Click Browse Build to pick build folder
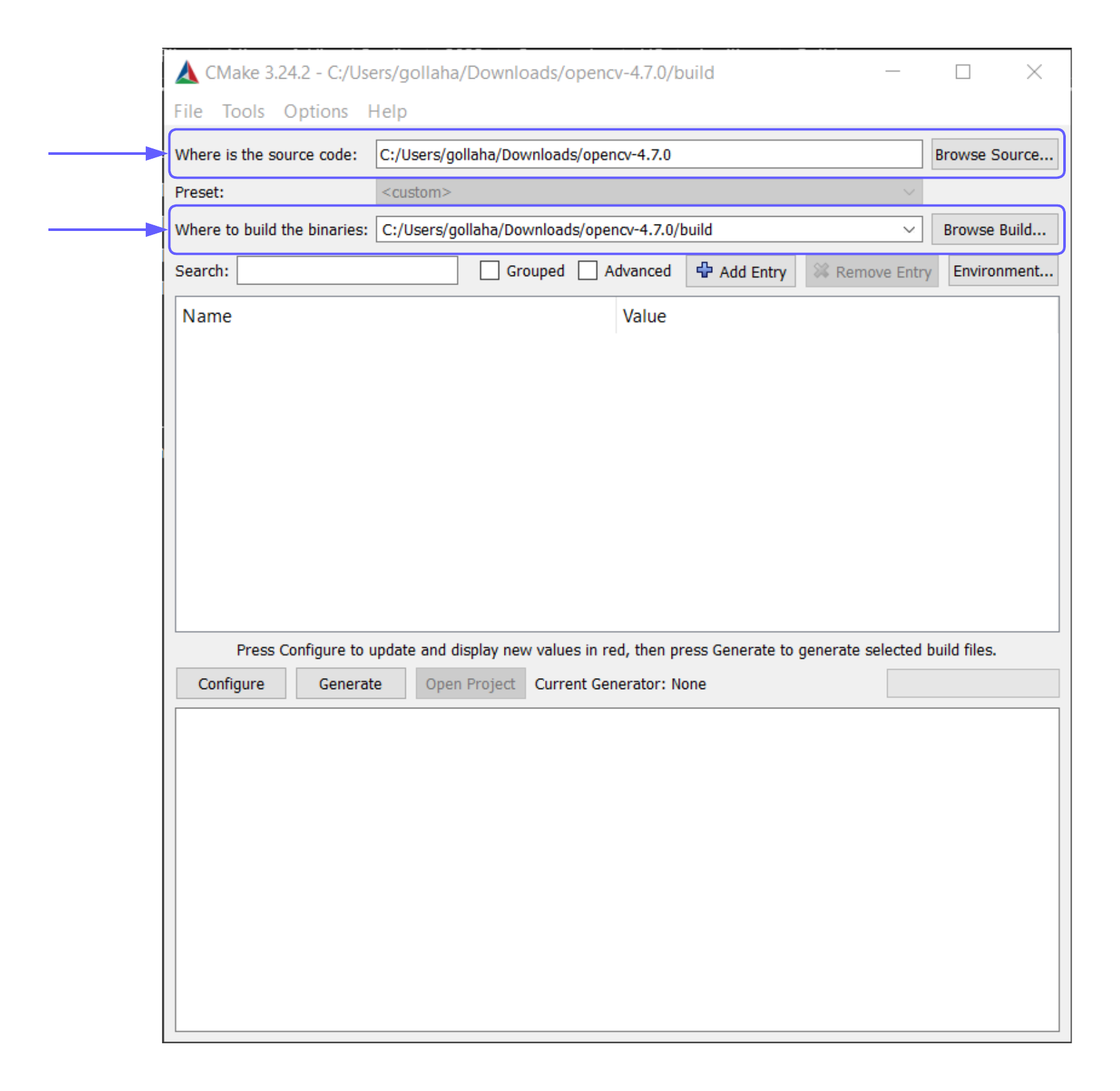 point(995,230)
